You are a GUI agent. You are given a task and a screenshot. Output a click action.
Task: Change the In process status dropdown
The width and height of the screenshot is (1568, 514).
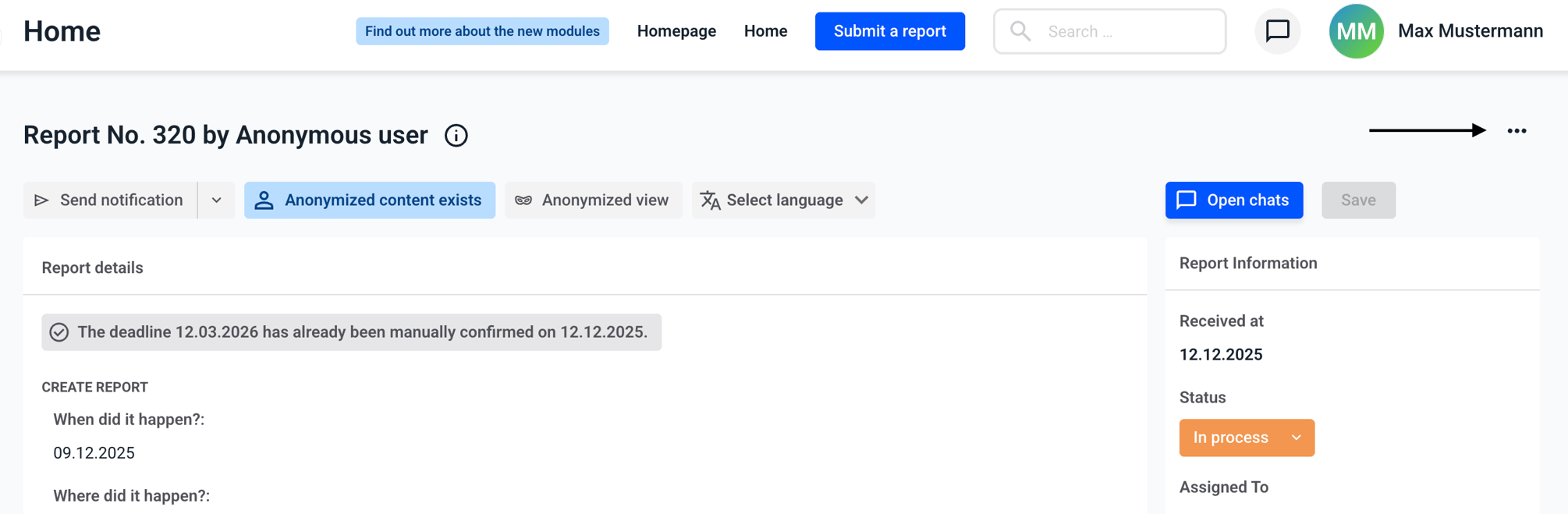click(x=1247, y=438)
